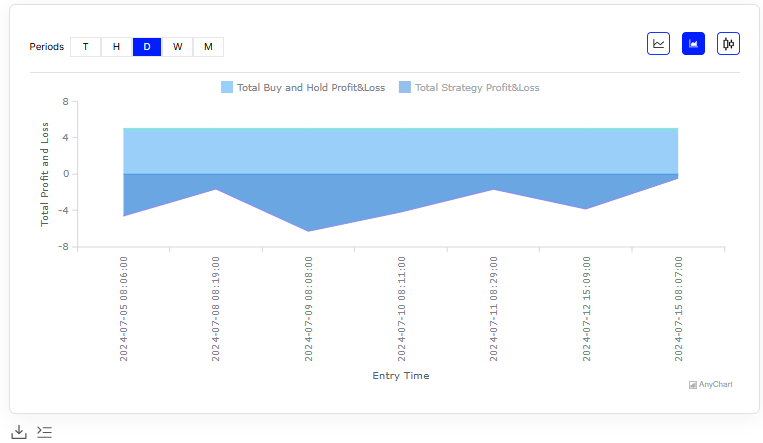The width and height of the screenshot is (763, 443).
Task: Click the Entry Time axis title
Action: [x=400, y=376]
